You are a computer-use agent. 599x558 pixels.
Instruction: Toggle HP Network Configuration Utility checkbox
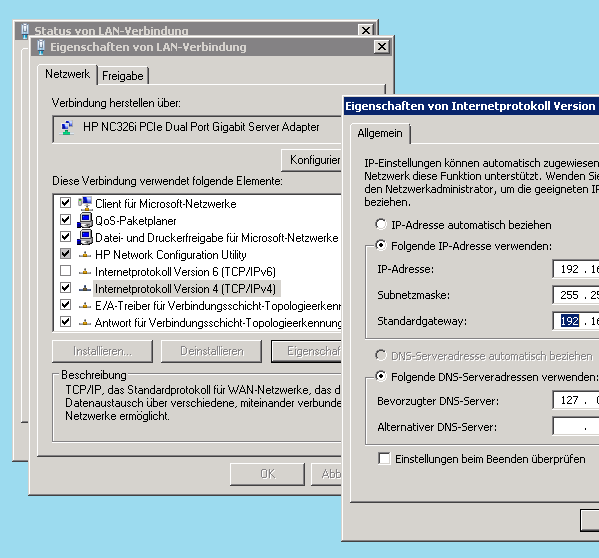click(x=66, y=254)
